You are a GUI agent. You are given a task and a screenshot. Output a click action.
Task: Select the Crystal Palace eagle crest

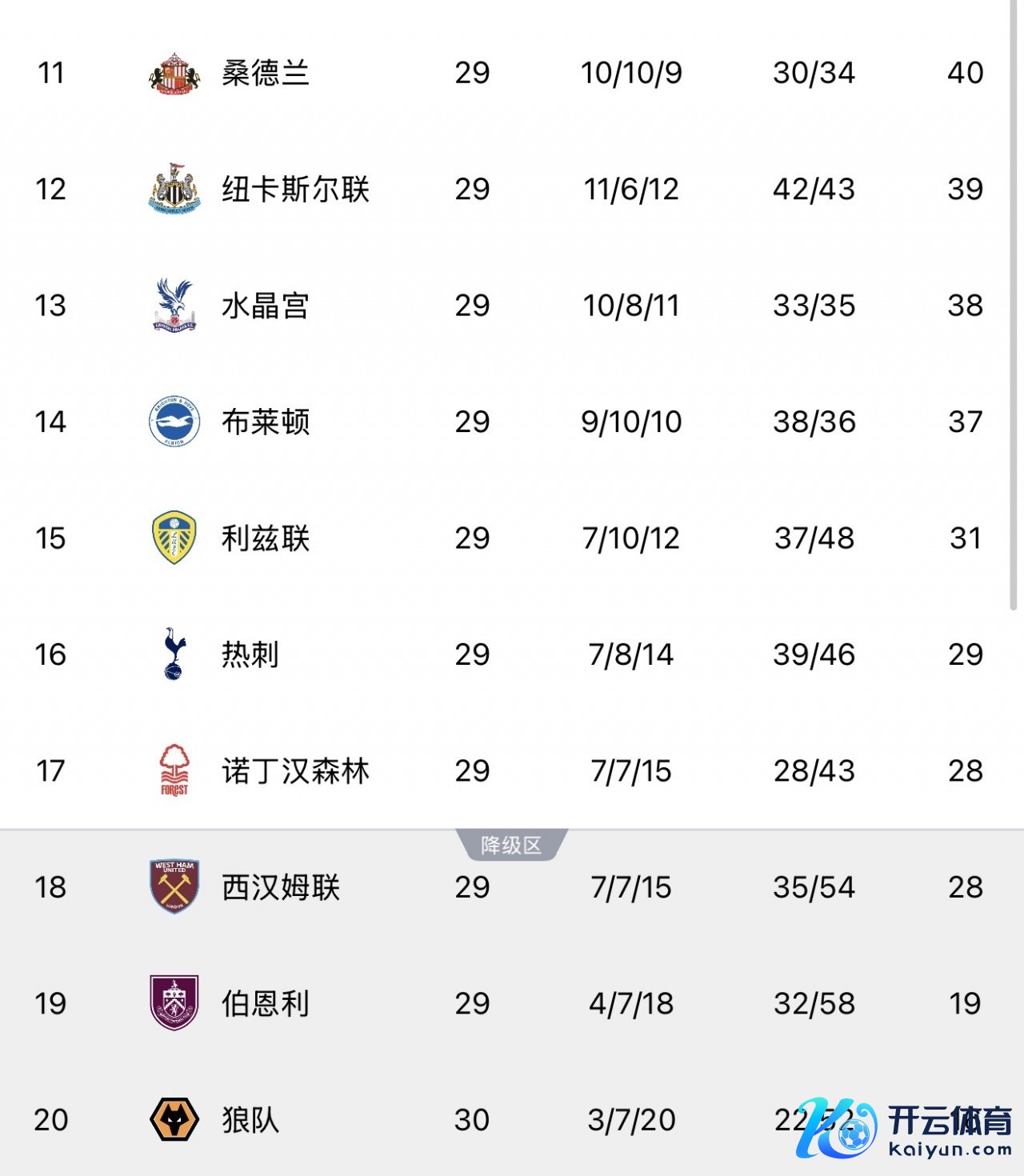[174, 306]
